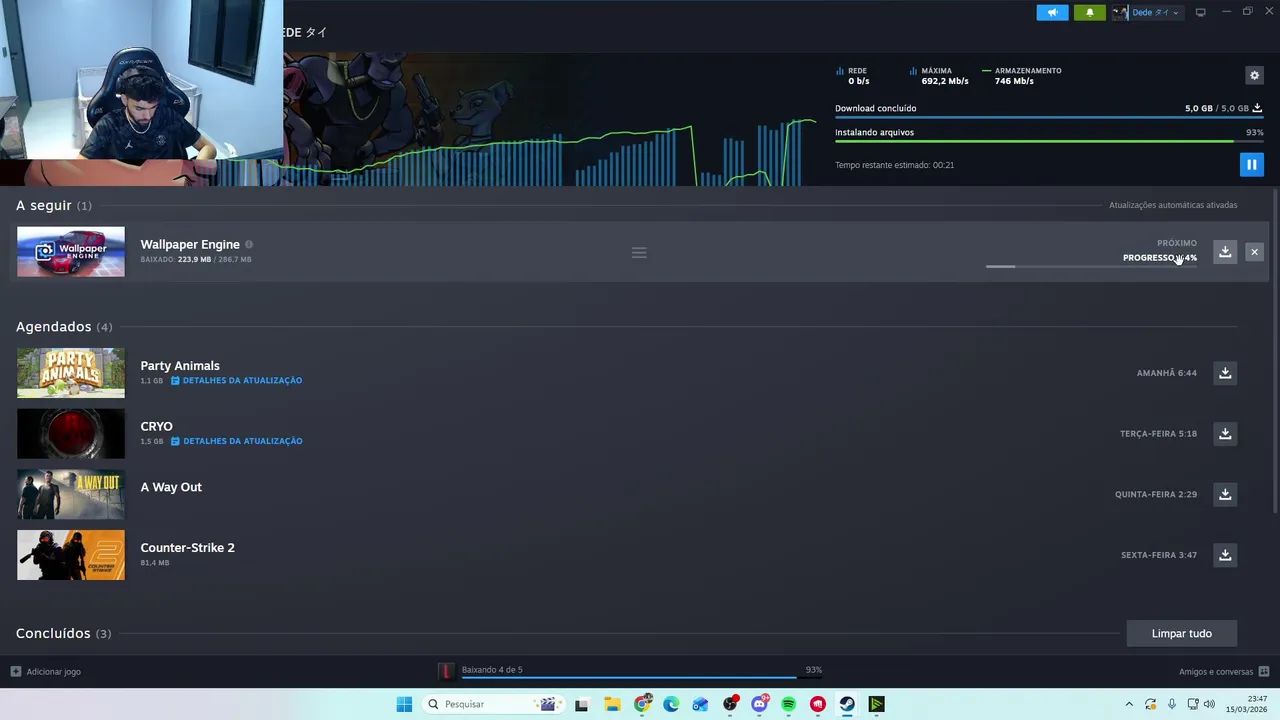Click the microphone tray icon
This screenshot has width=1280, height=720.
click(x=1171, y=704)
